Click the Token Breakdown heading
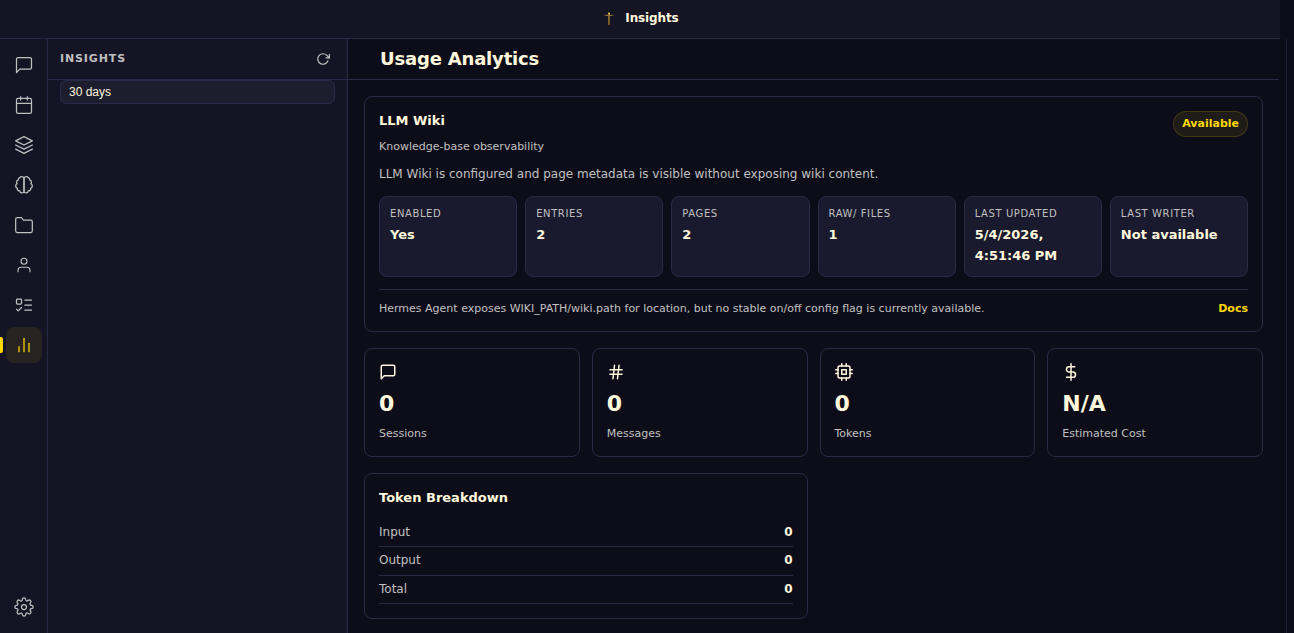The width and height of the screenshot is (1294, 633). coord(443,498)
